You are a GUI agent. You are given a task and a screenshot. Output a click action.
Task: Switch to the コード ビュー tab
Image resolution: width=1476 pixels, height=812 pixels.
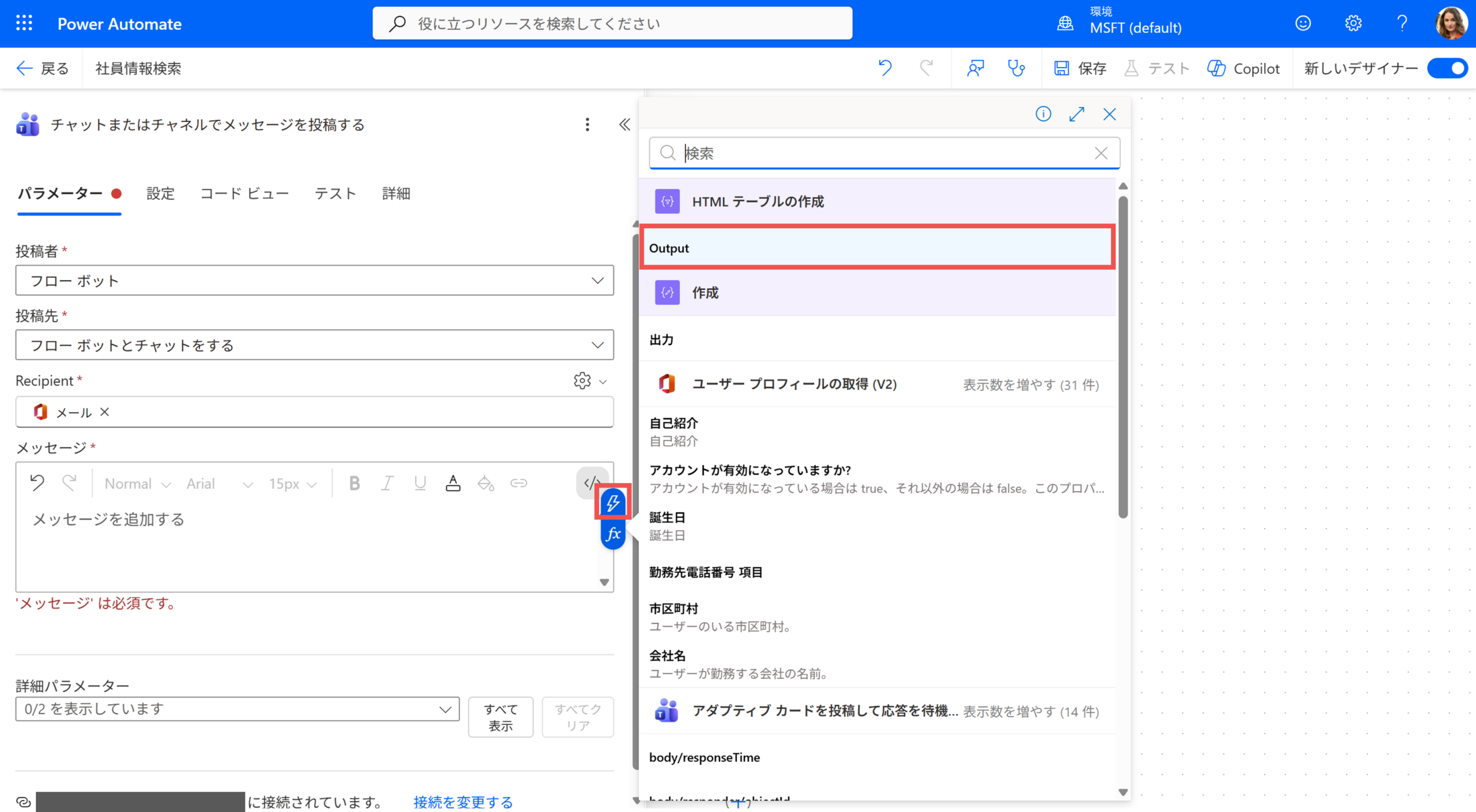pyautogui.click(x=244, y=194)
